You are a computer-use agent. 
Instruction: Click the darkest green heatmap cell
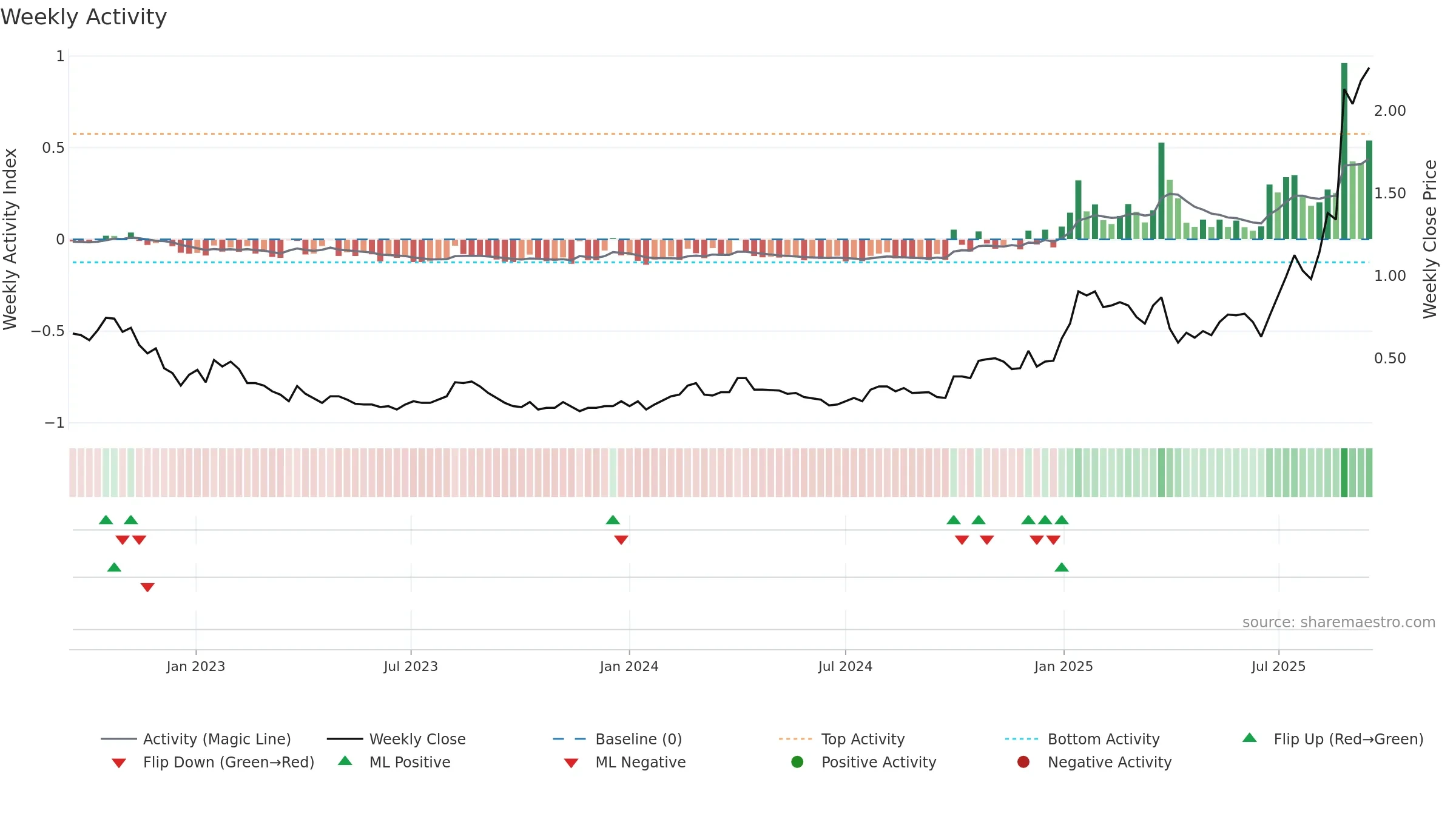point(1344,473)
